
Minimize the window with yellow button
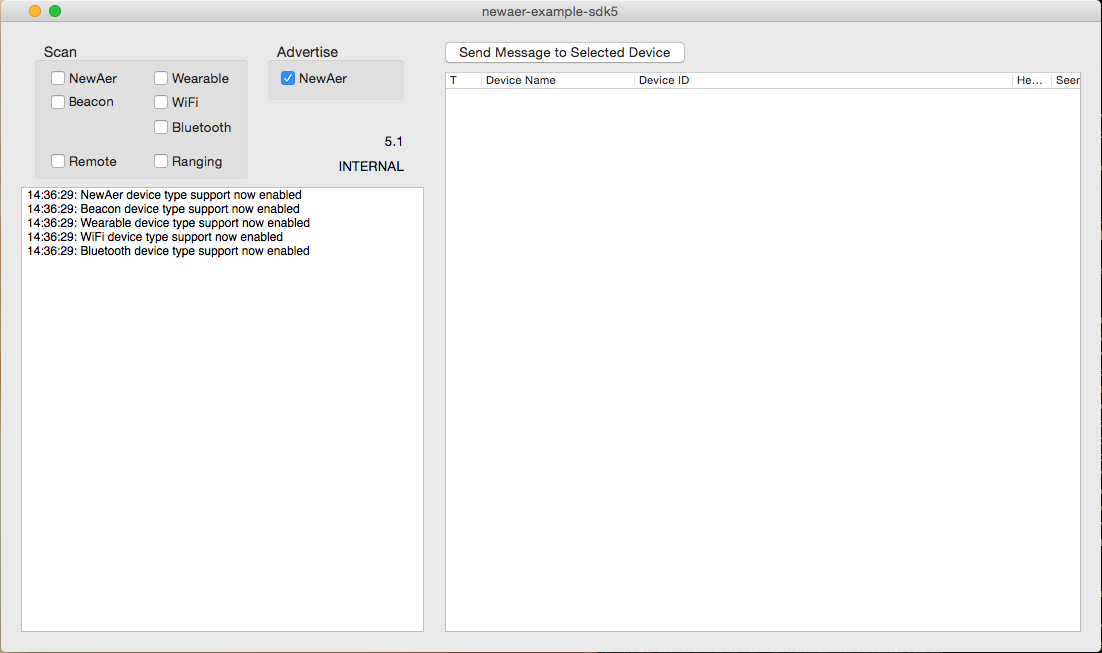[x=34, y=11]
